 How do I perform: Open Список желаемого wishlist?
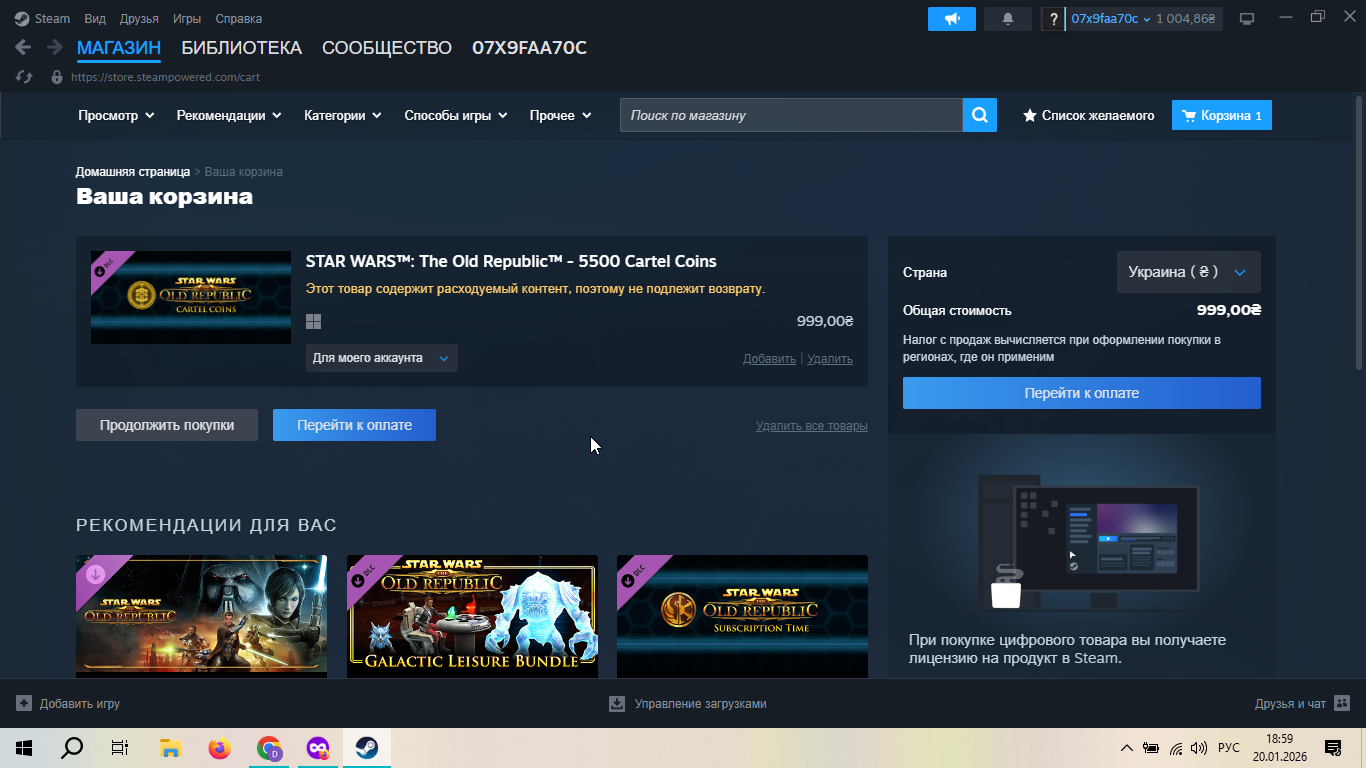(1088, 115)
